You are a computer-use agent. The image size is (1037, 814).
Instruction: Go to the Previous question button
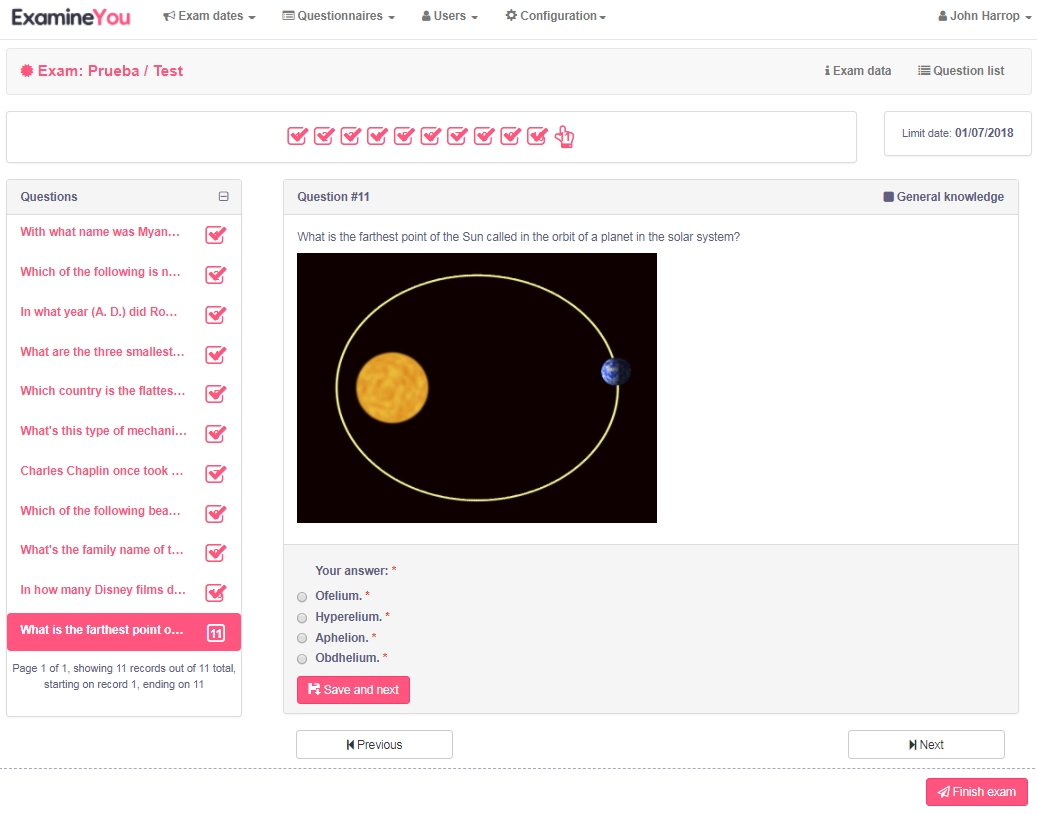click(x=374, y=745)
